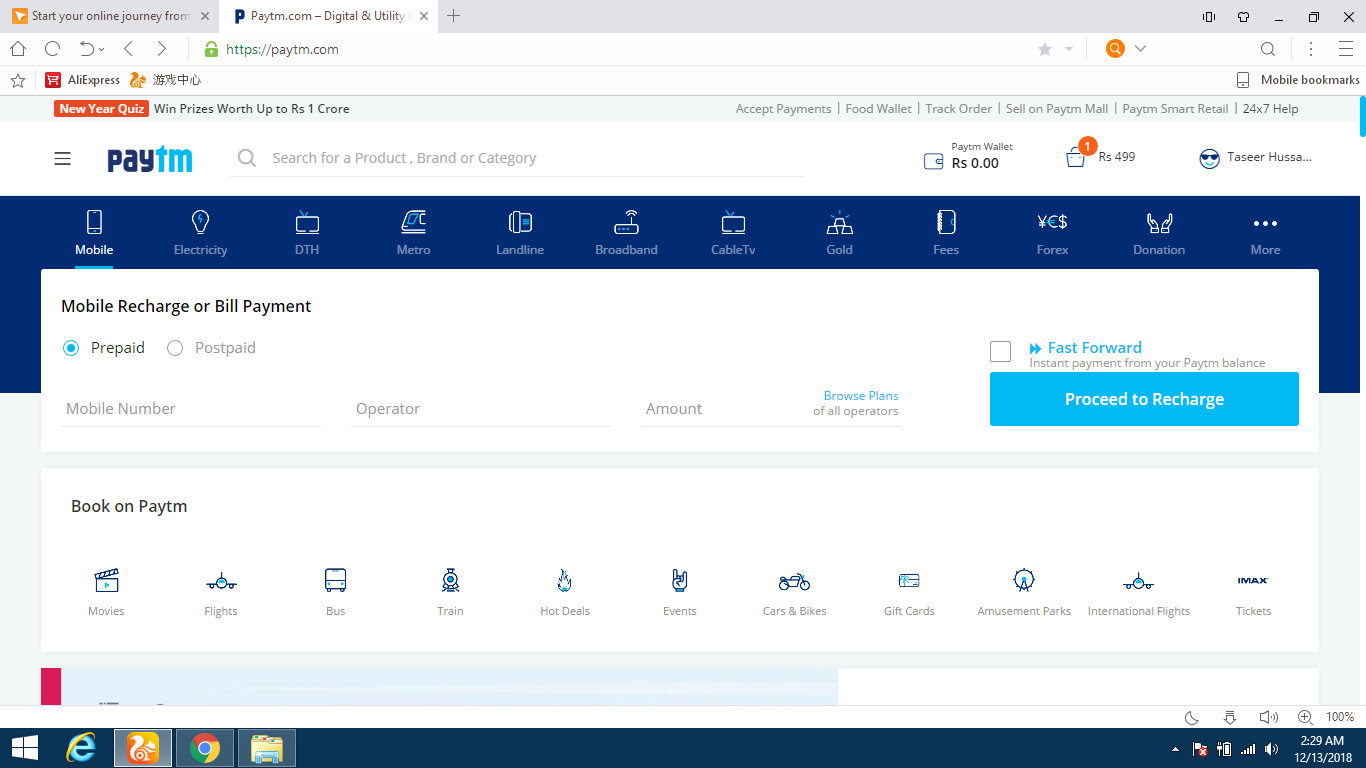Click the New Year Quiz badge
Image resolution: width=1366 pixels, height=768 pixels.
point(101,109)
